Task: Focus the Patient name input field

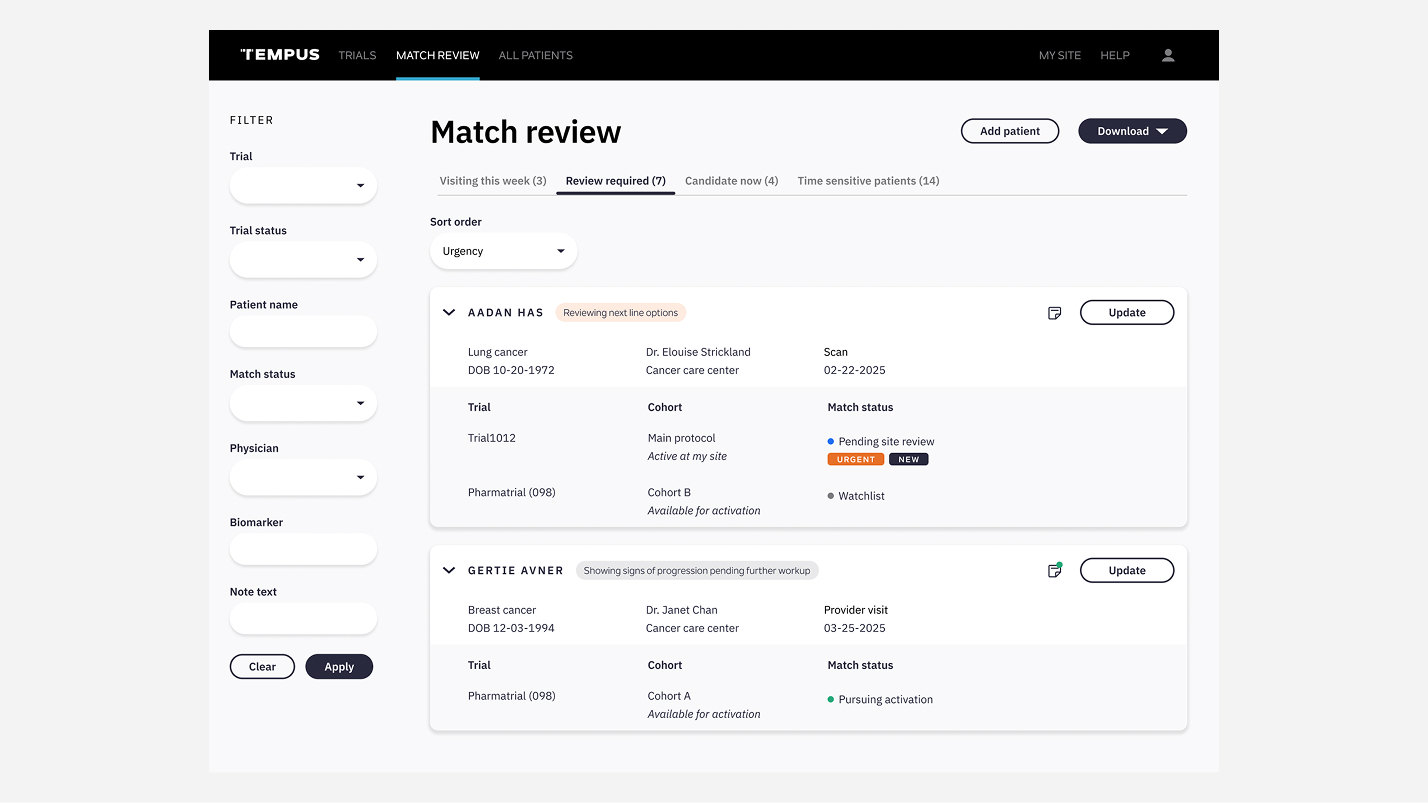Action: [303, 332]
